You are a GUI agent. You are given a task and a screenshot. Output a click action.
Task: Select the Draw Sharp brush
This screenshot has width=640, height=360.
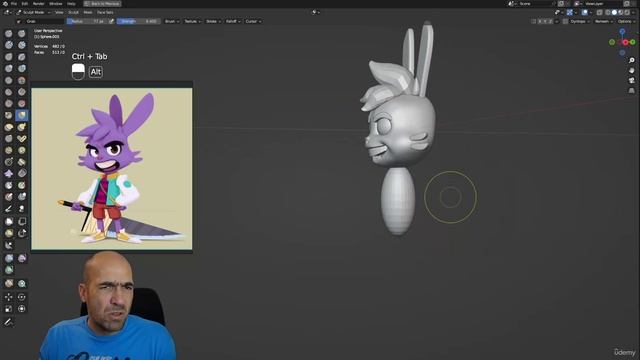pos(22,33)
